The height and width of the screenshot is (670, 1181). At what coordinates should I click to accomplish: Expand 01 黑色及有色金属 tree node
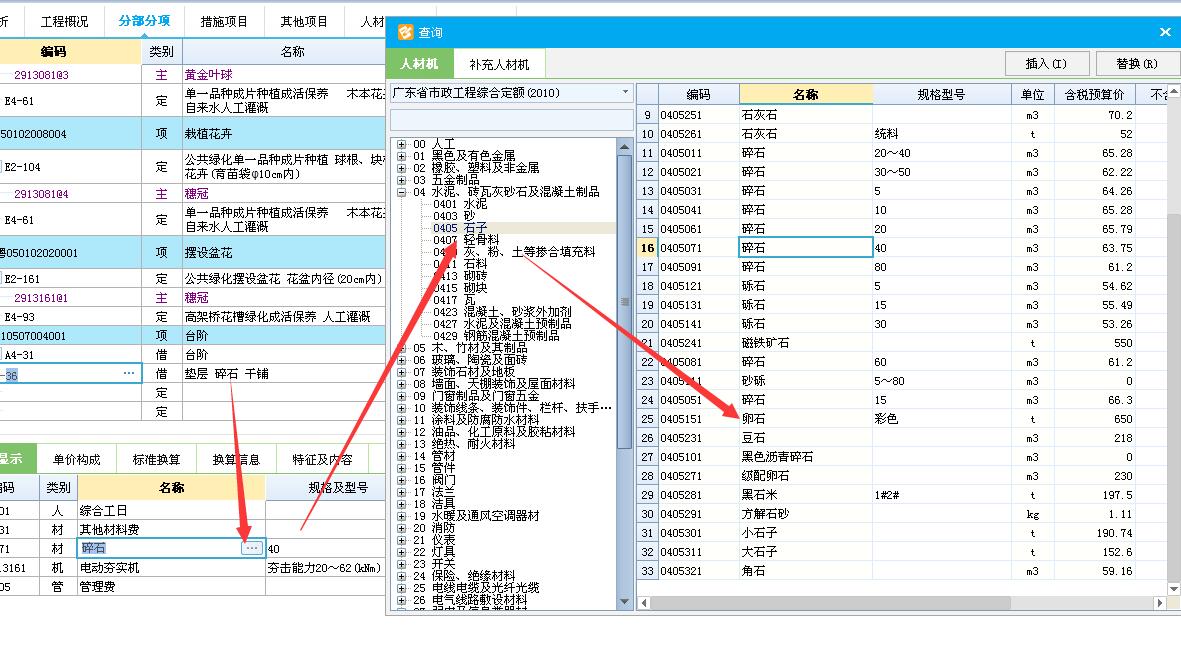pos(401,156)
